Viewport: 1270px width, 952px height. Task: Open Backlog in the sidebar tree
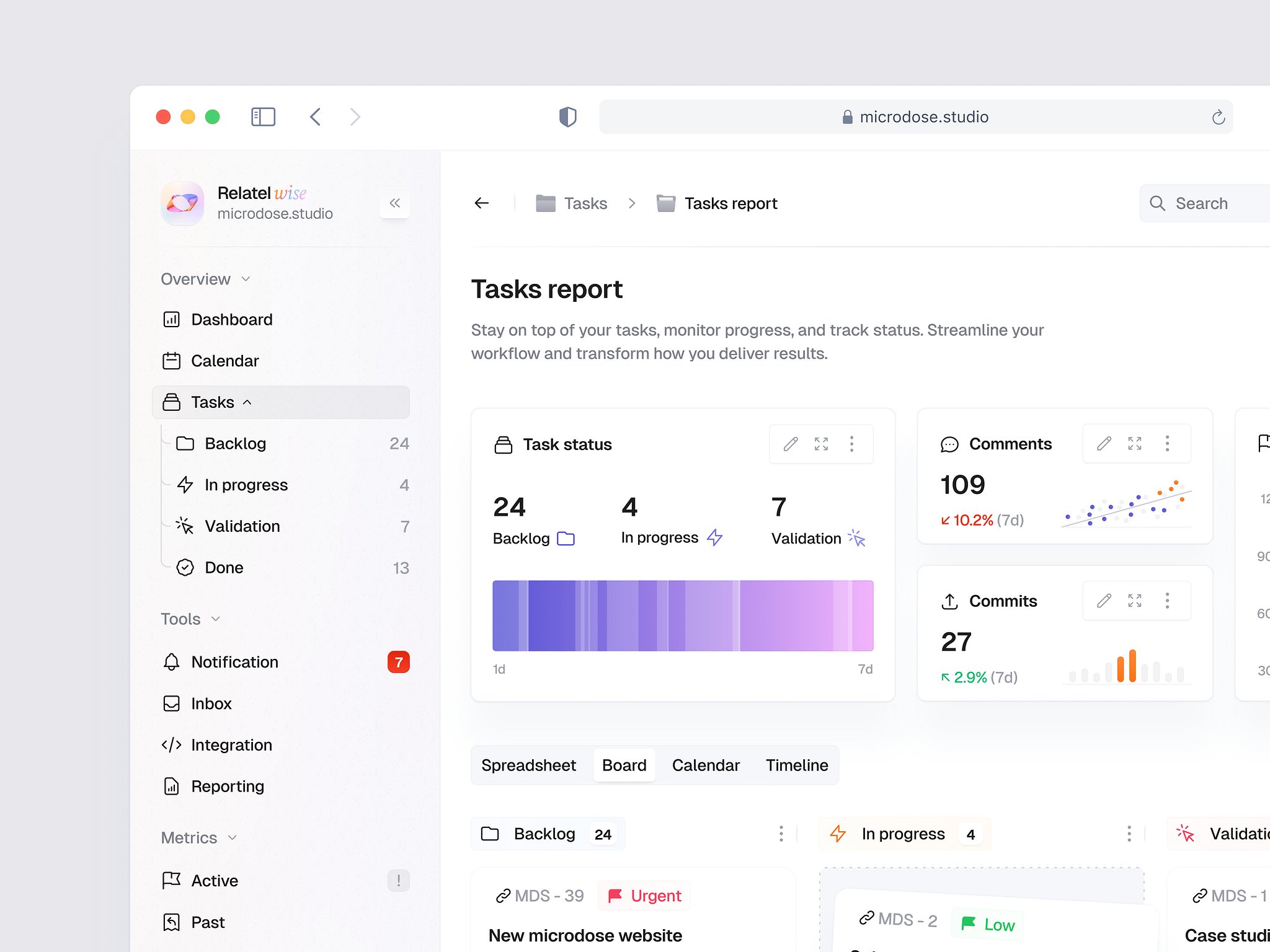(291, 443)
